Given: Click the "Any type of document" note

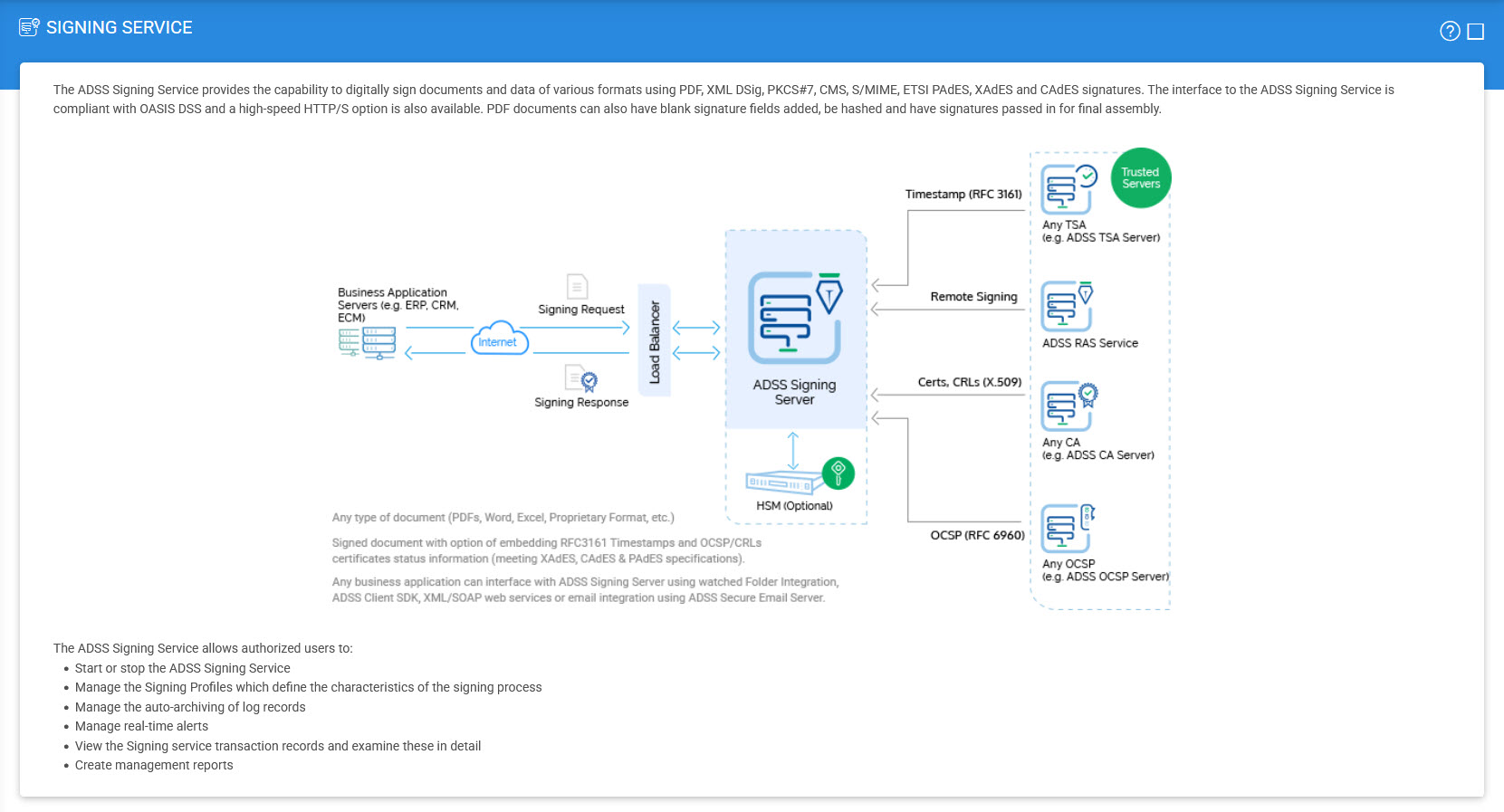Looking at the screenshot, I should (x=503, y=518).
